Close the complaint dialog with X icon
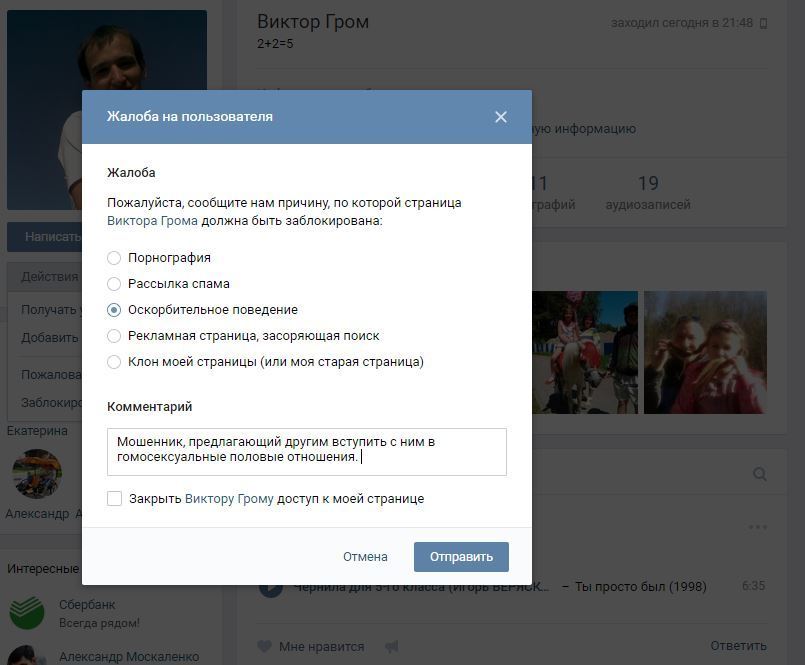This screenshot has height=665, width=805. (501, 117)
